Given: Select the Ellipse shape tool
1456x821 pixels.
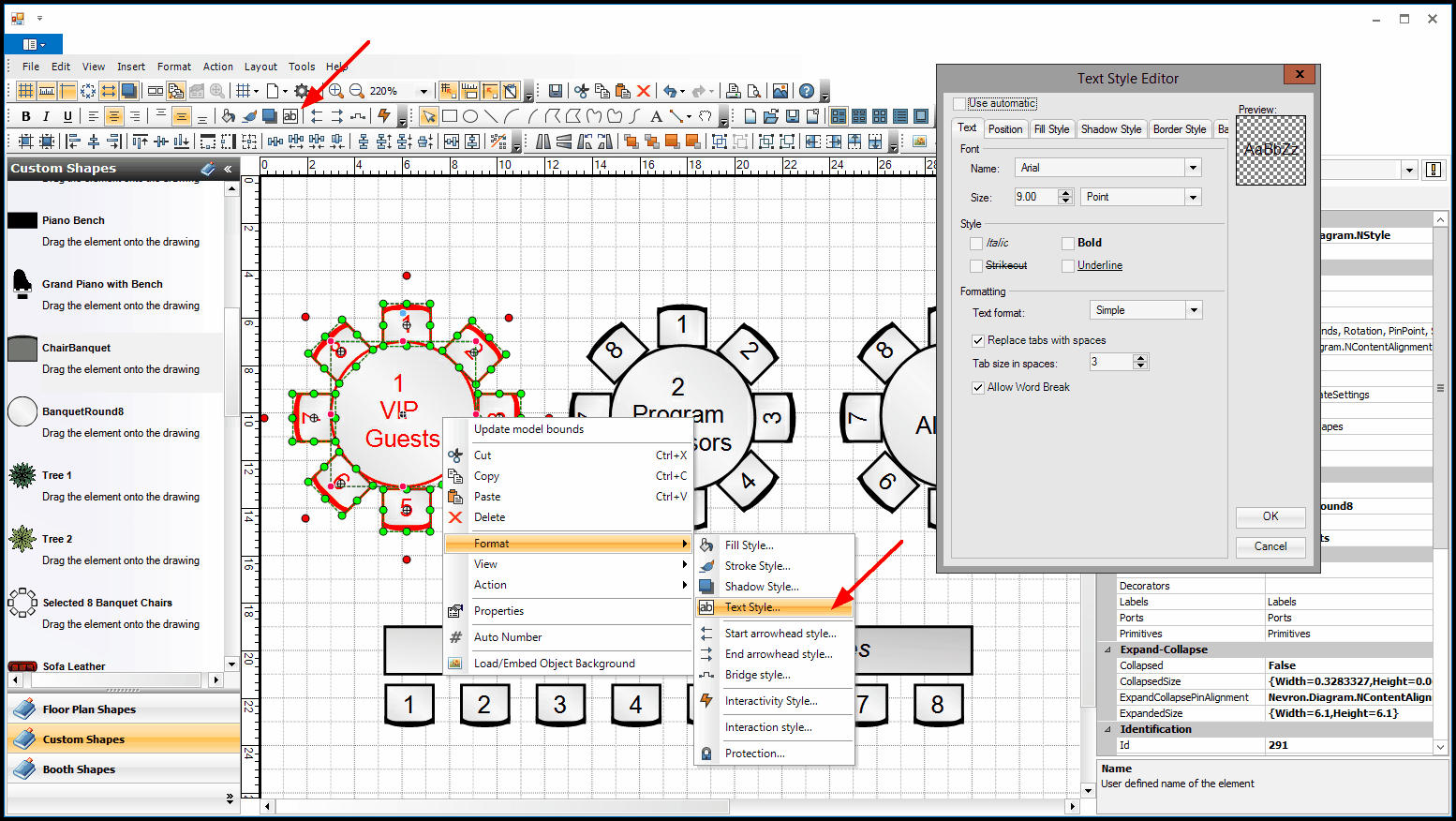Looking at the screenshot, I should pyautogui.click(x=470, y=116).
